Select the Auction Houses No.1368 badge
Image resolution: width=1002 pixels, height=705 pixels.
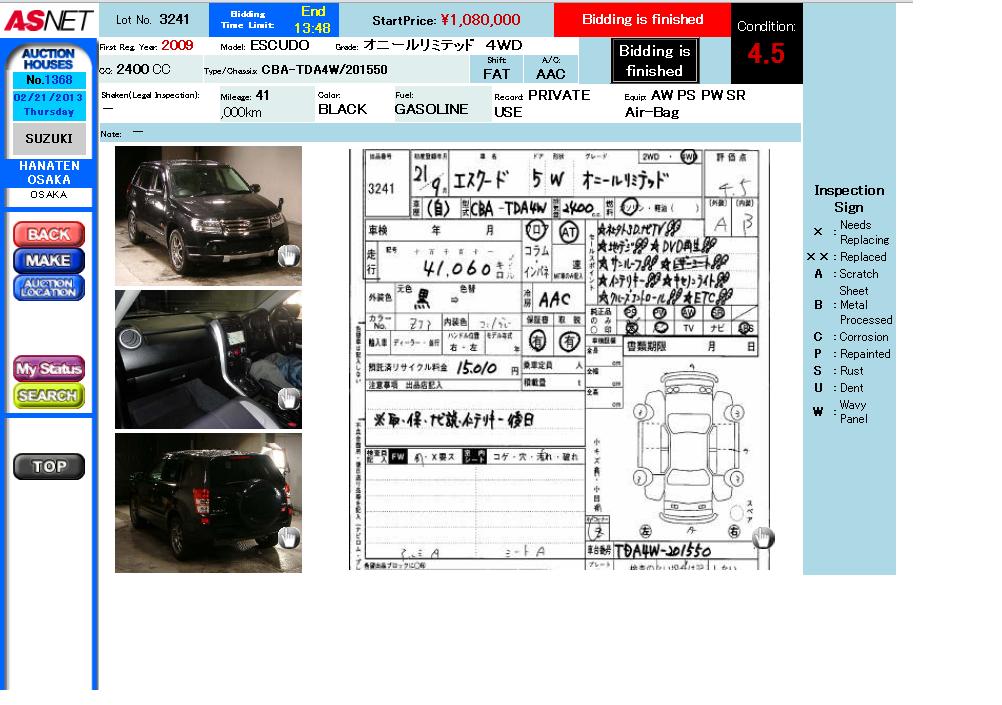48,66
